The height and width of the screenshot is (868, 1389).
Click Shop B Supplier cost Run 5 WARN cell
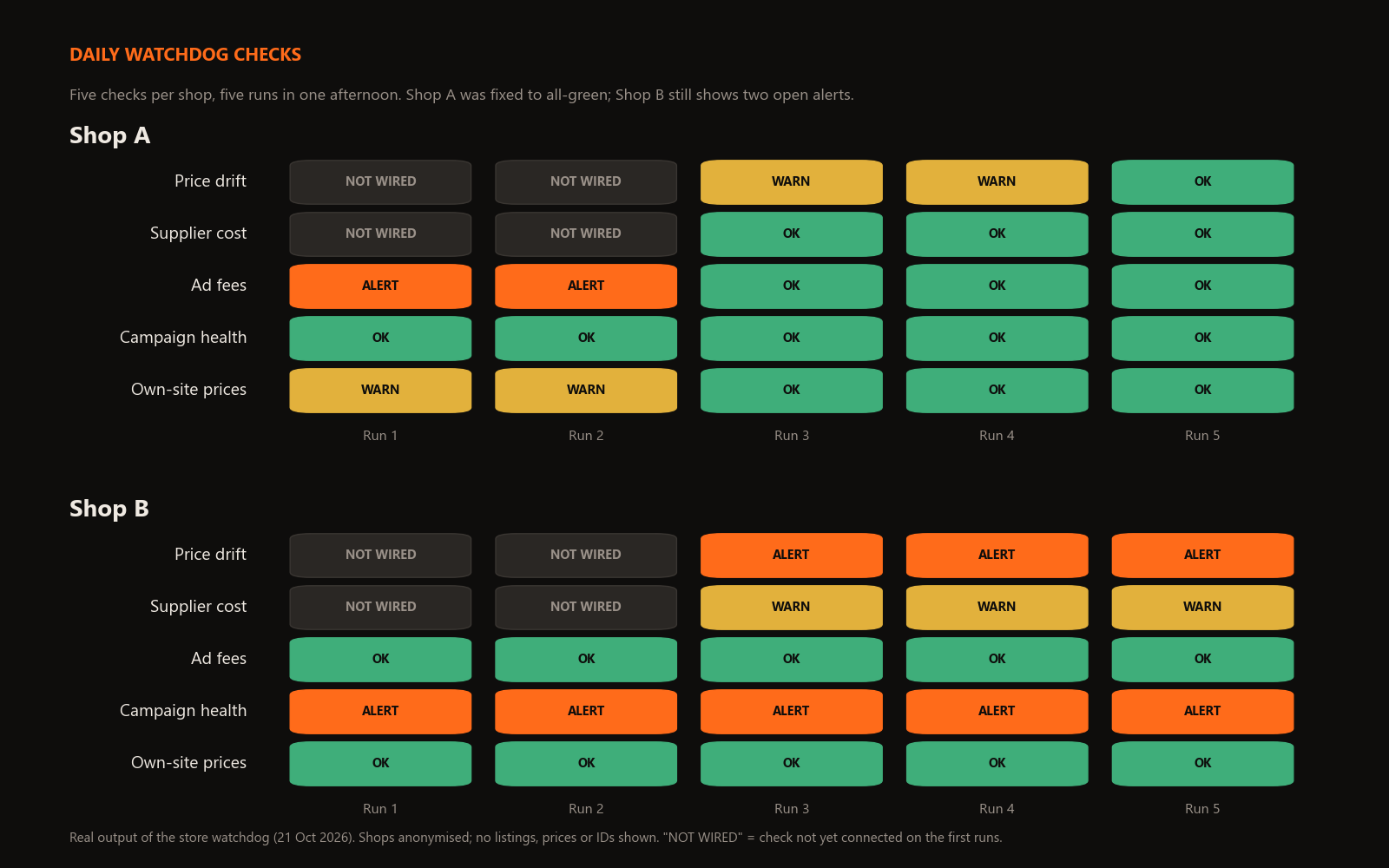coord(1202,608)
